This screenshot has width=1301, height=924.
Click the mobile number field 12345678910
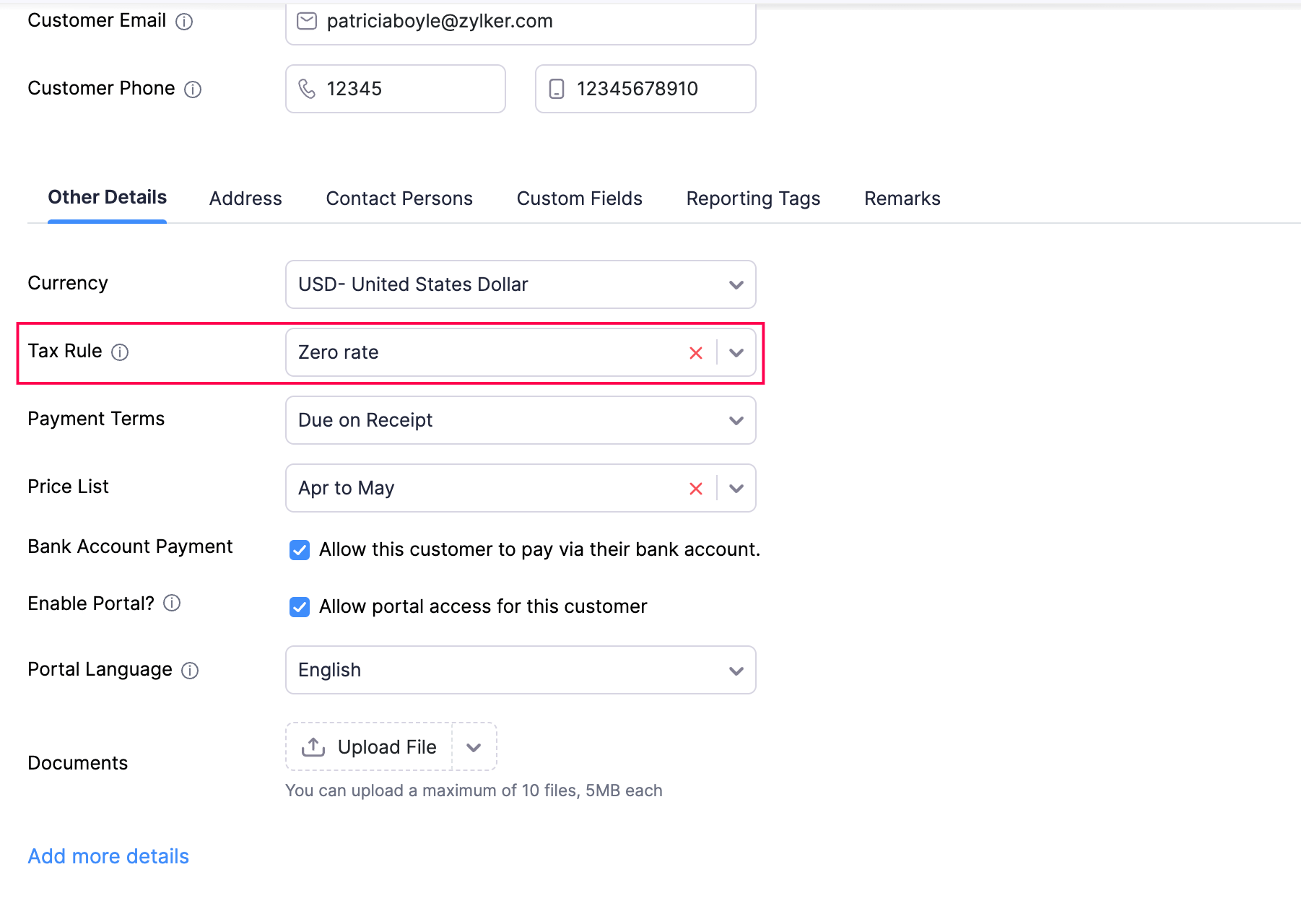point(657,89)
